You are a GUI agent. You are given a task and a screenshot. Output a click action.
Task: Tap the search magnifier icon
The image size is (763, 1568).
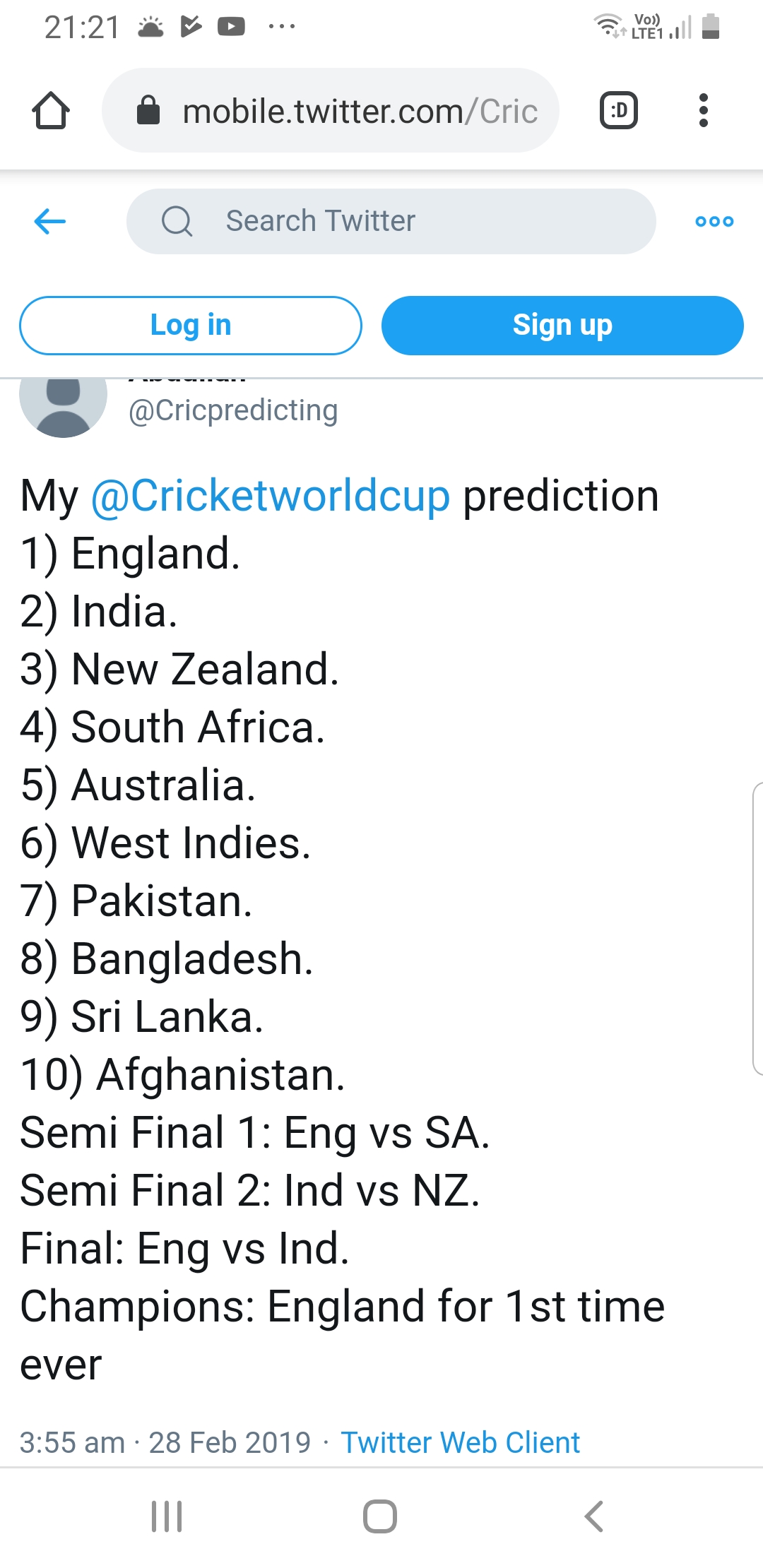(x=177, y=221)
